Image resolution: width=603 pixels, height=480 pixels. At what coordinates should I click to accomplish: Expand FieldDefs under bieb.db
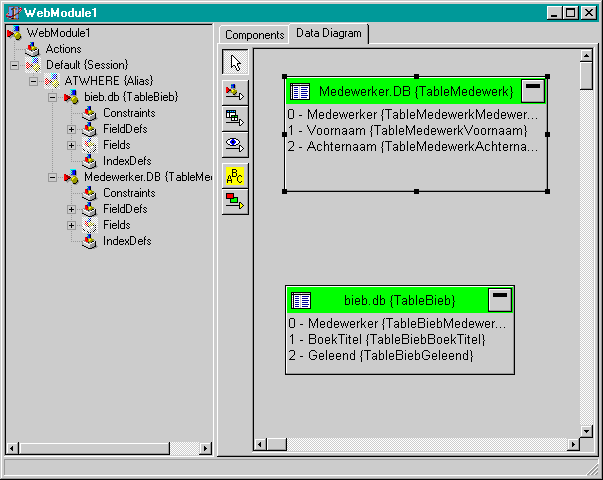click(71, 129)
